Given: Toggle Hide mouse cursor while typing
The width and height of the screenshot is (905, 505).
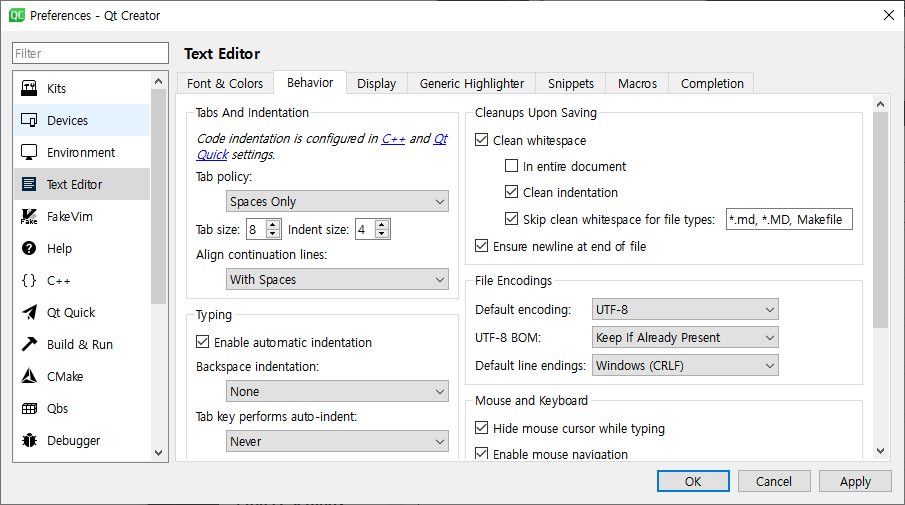Looking at the screenshot, I should [481, 428].
